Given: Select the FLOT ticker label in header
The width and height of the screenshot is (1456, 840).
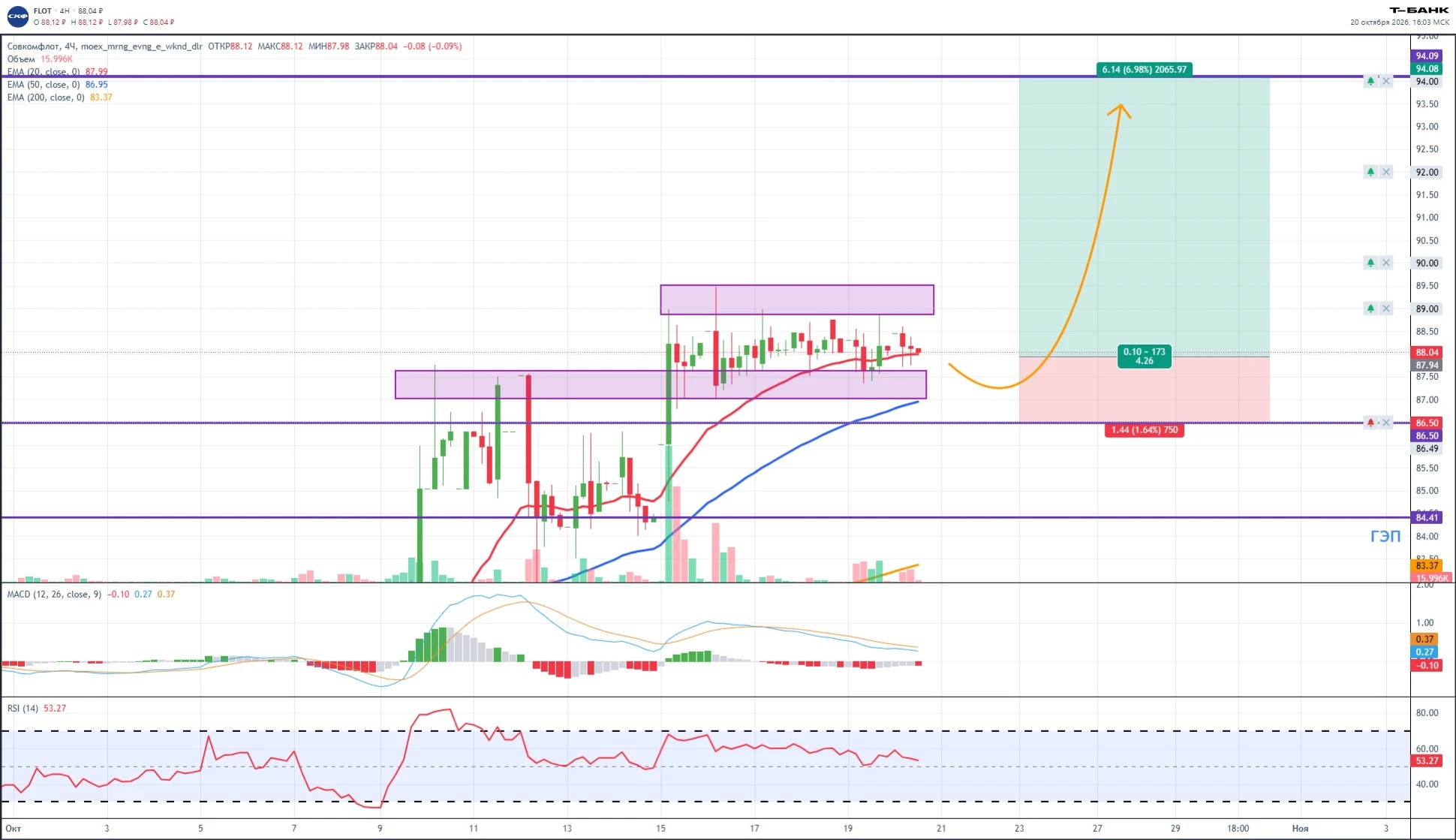Looking at the screenshot, I should point(43,11).
